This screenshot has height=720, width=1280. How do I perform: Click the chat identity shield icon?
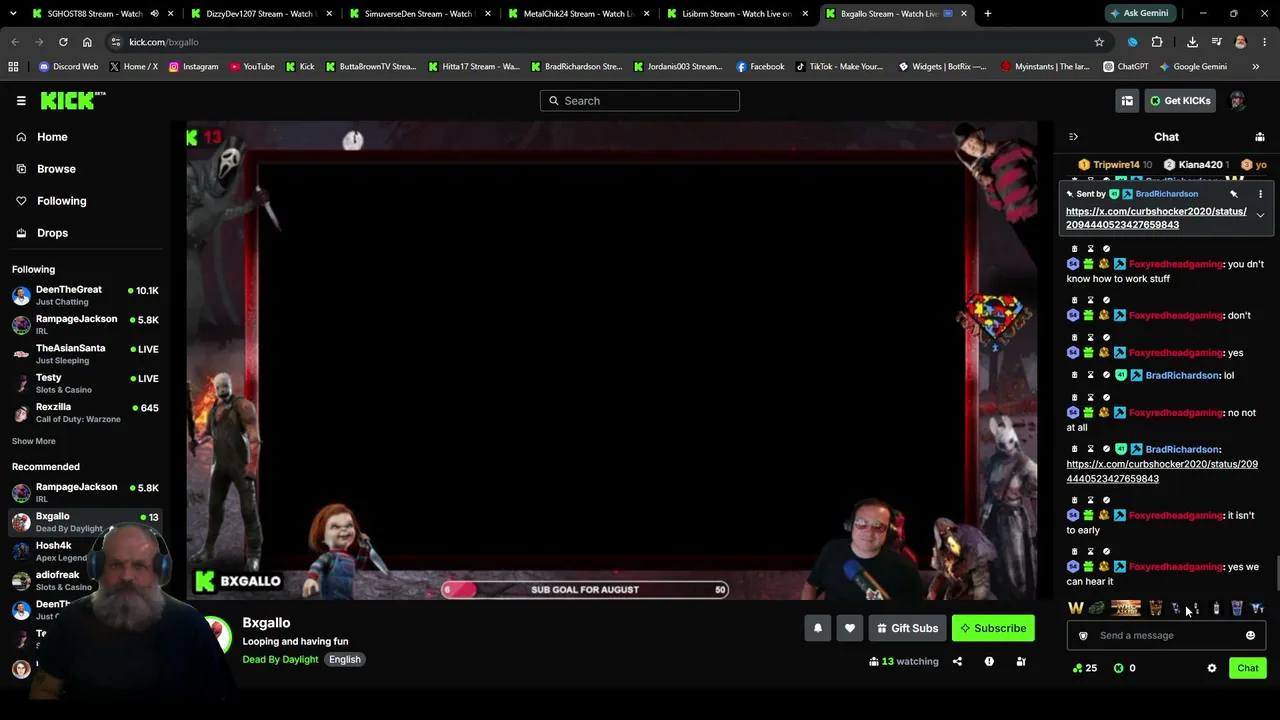(1083, 635)
